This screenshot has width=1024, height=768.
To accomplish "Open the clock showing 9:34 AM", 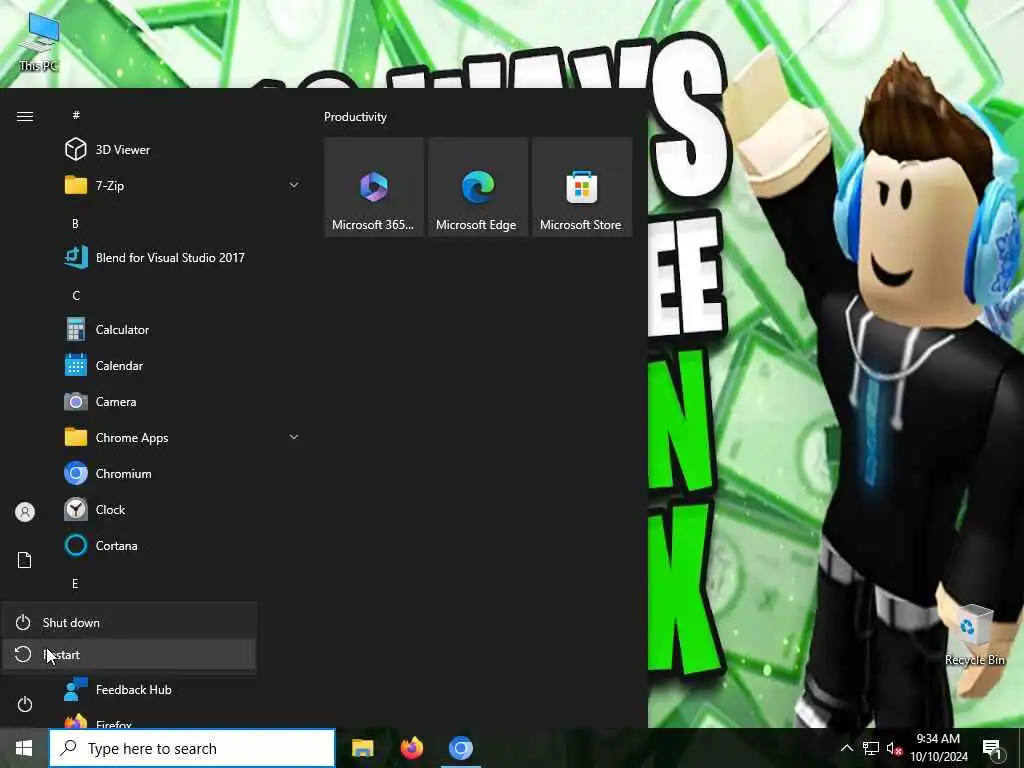I will (938, 748).
